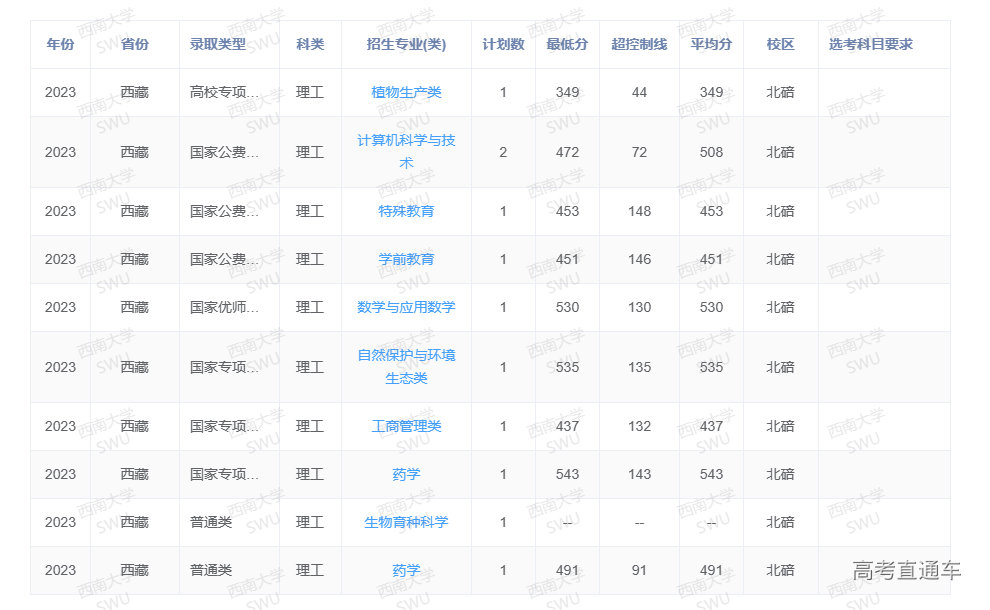Open the 工商管理类 major link
Viewport: 990px width, 610px height.
click(406, 426)
